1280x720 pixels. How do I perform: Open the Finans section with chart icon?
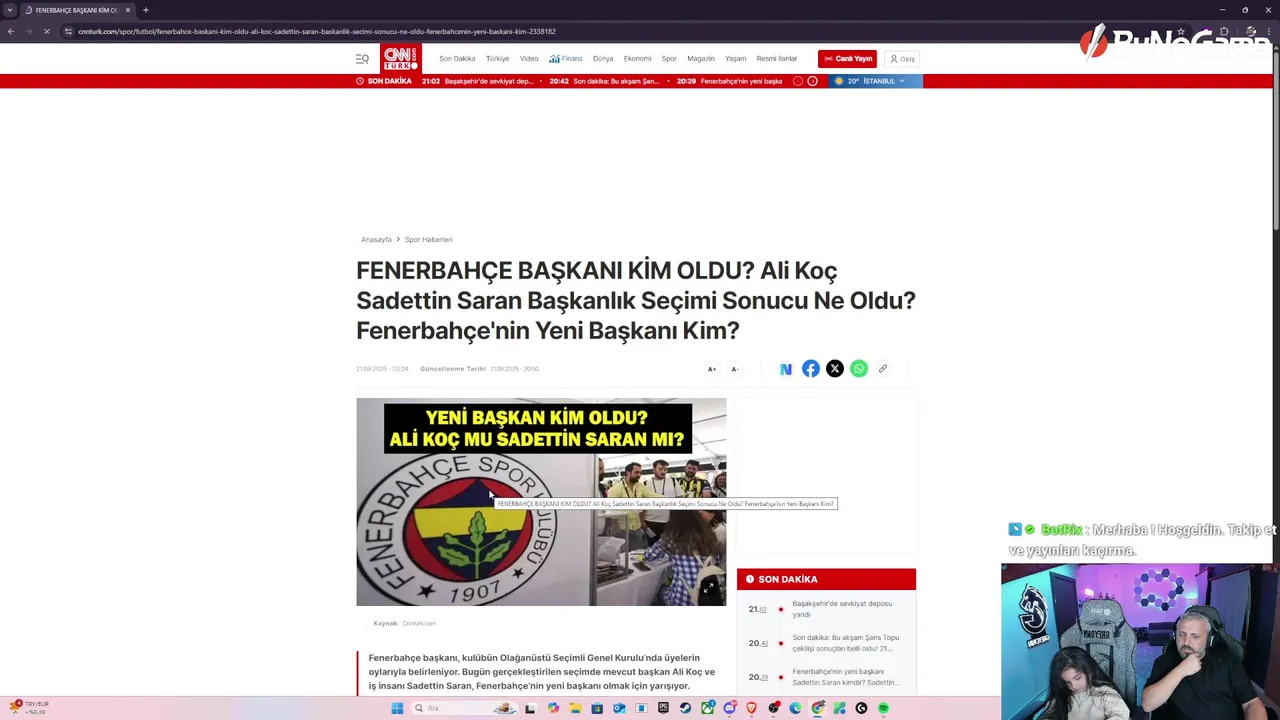click(x=566, y=59)
